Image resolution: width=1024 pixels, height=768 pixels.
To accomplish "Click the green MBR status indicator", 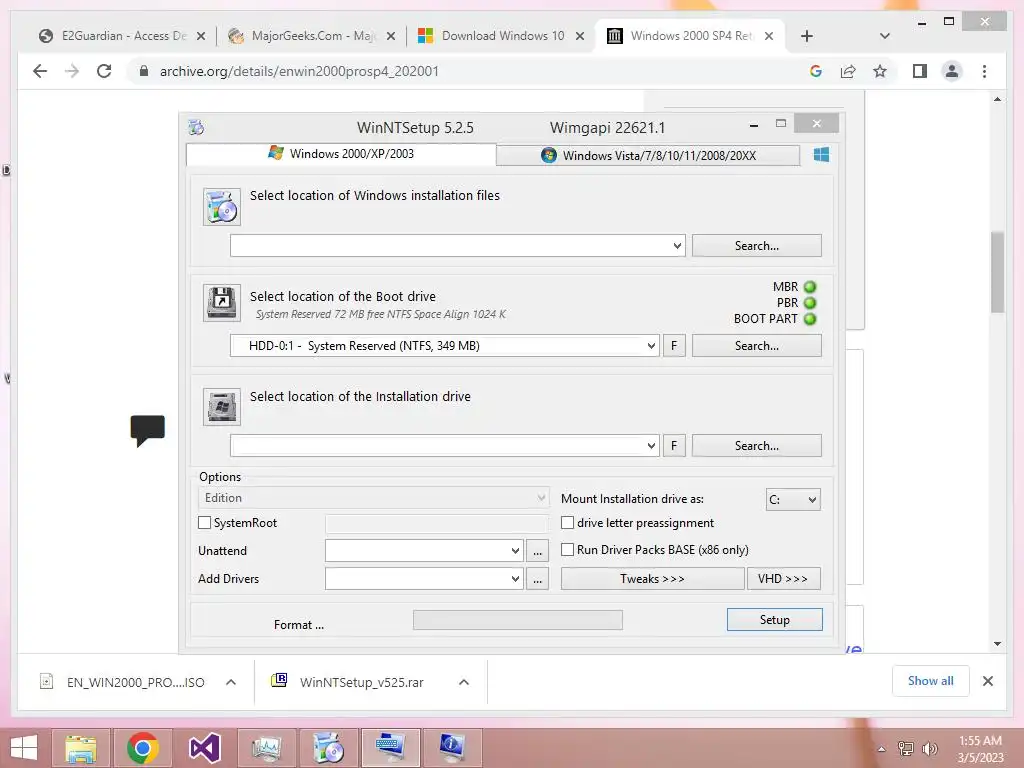I will click(810, 287).
